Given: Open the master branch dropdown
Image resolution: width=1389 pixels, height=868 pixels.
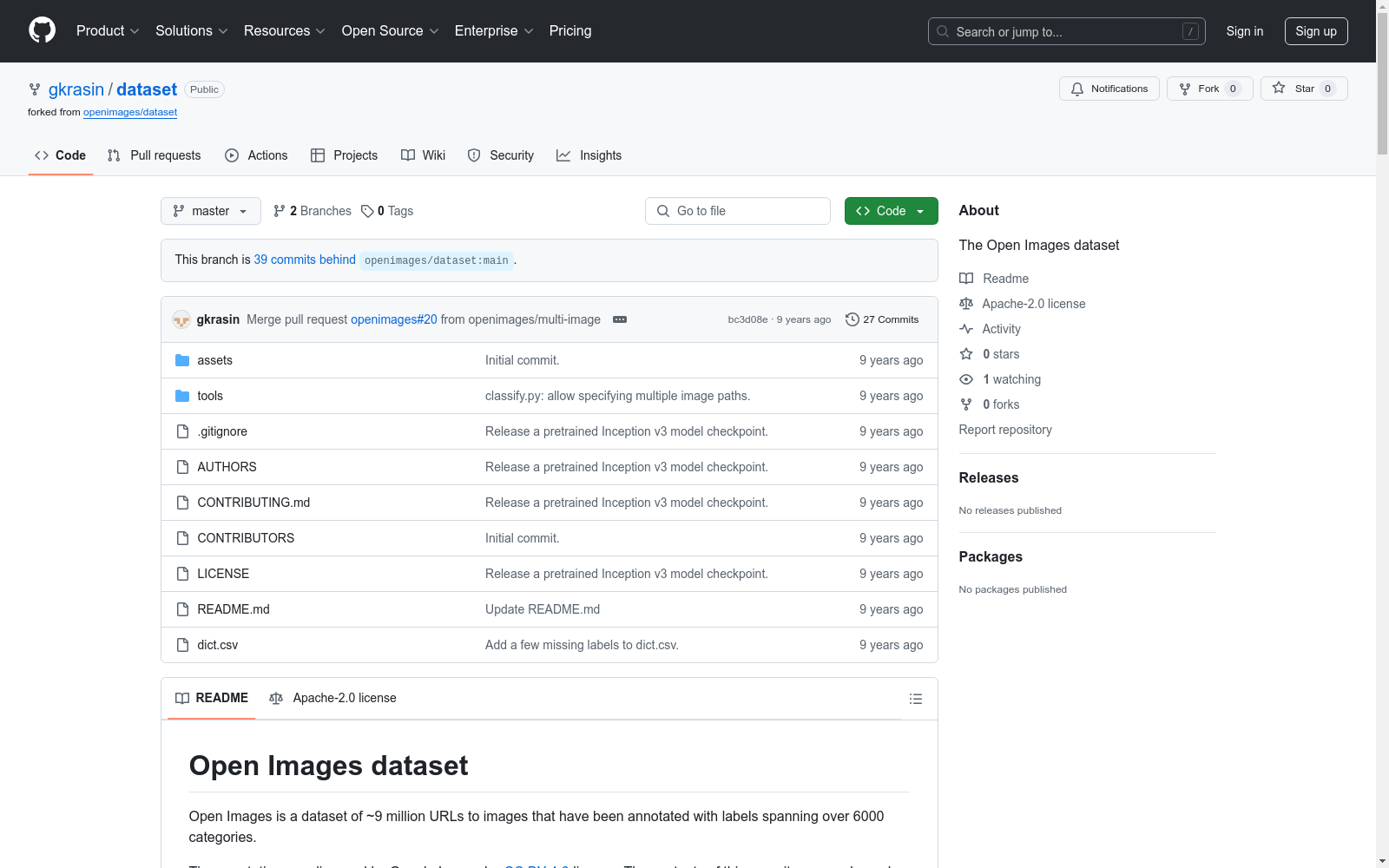Looking at the screenshot, I should click(211, 211).
